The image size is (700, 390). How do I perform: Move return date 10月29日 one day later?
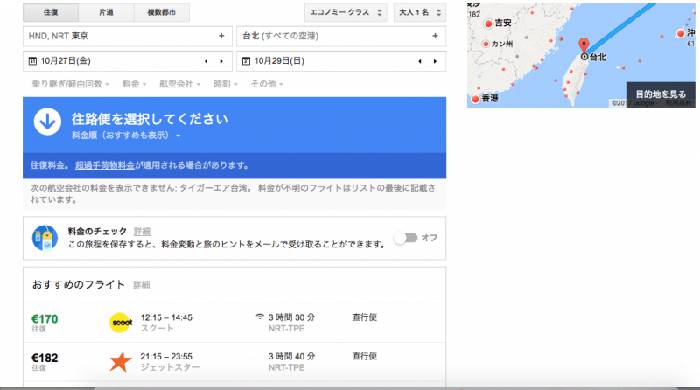point(435,61)
